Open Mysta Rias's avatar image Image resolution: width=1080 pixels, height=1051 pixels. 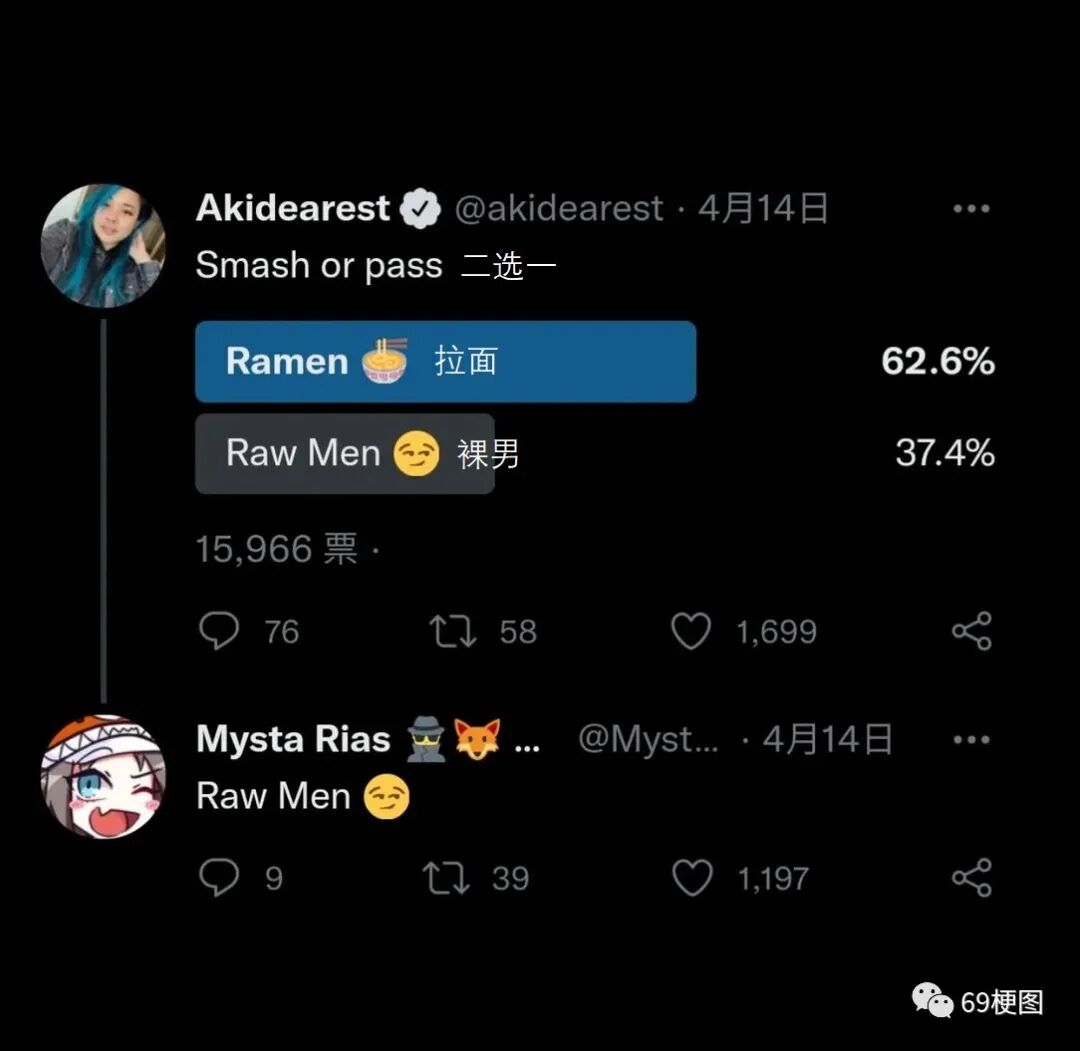[103, 776]
